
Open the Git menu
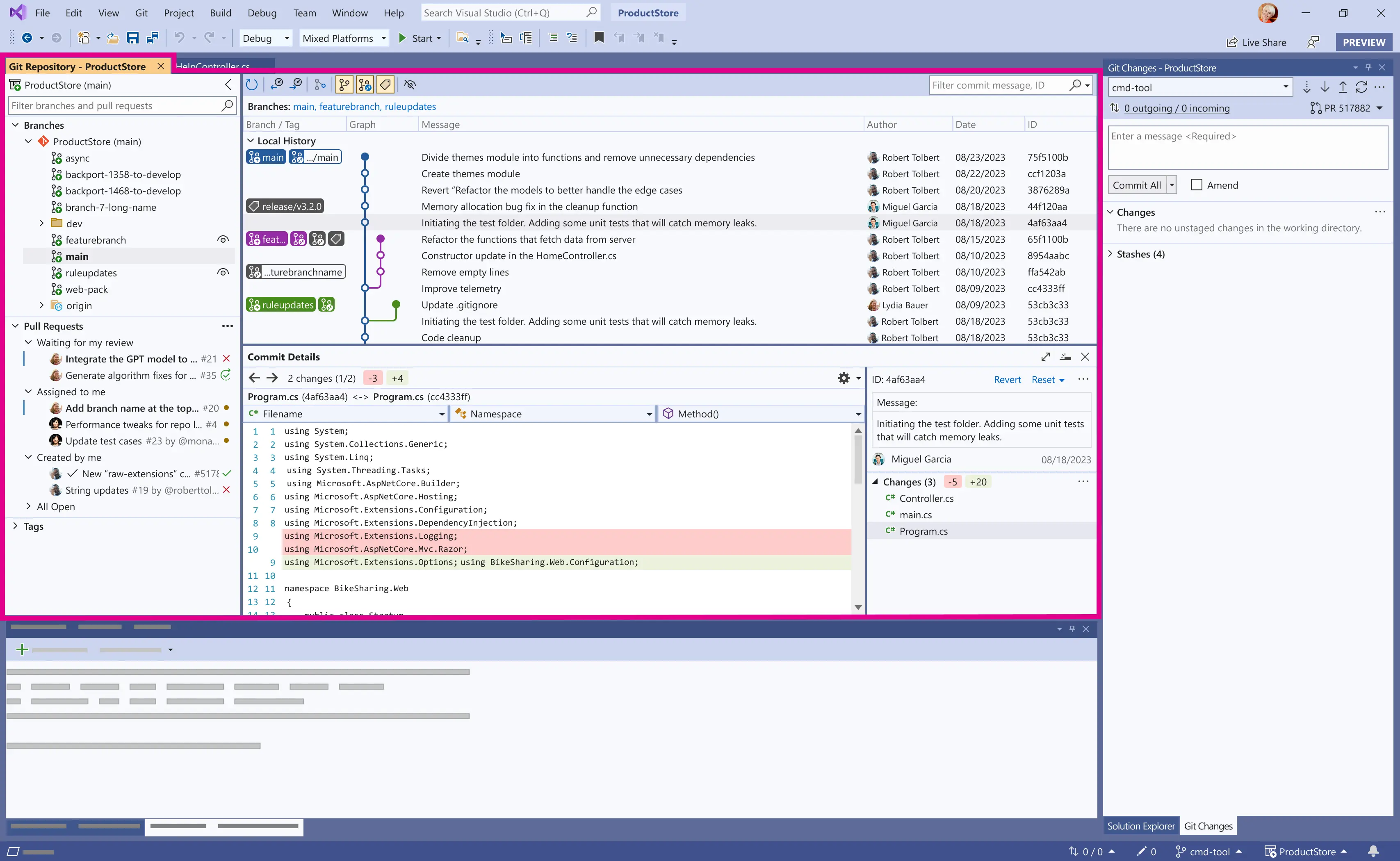click(x=141, y=13)
